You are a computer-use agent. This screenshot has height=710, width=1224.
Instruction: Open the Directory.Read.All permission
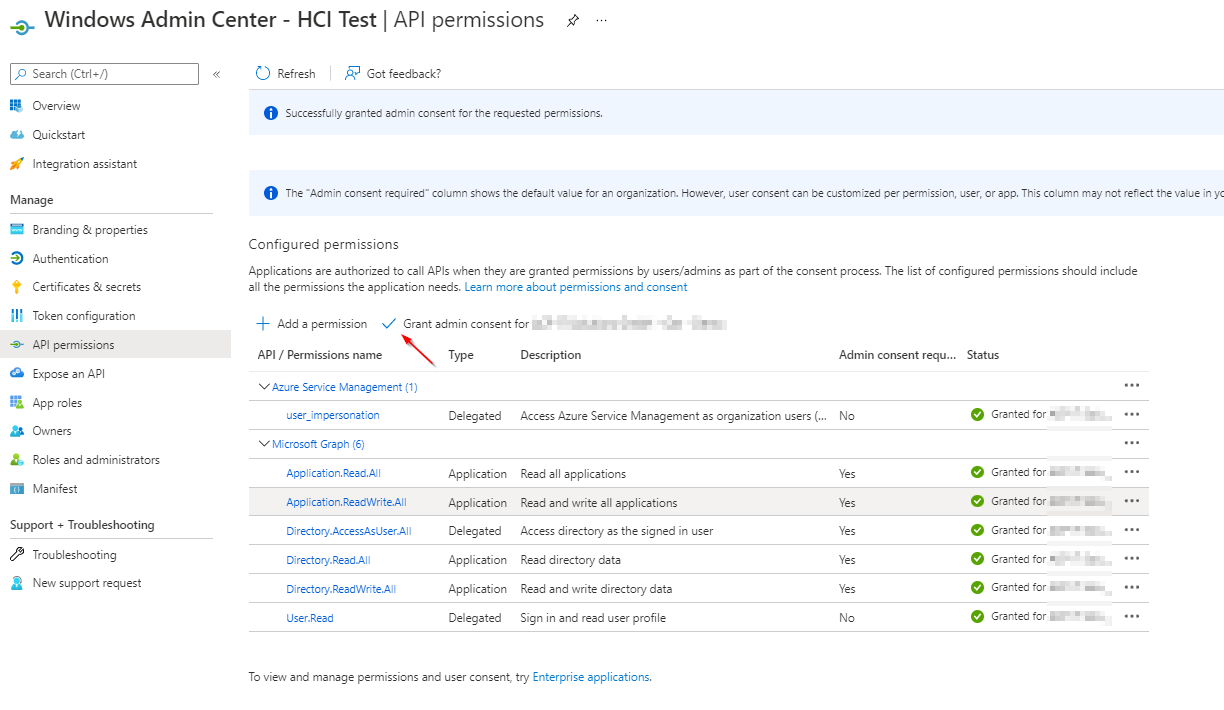[328, 560]
